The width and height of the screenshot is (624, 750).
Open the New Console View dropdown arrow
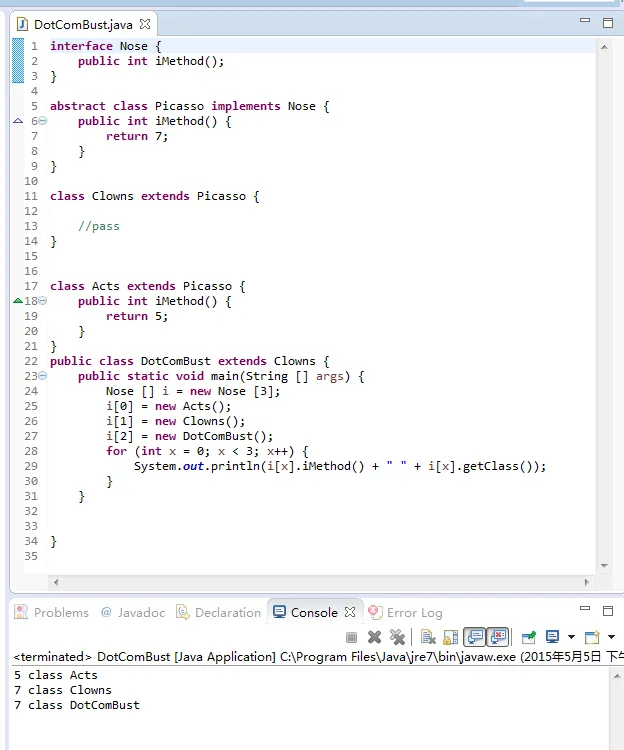point(611,637)
